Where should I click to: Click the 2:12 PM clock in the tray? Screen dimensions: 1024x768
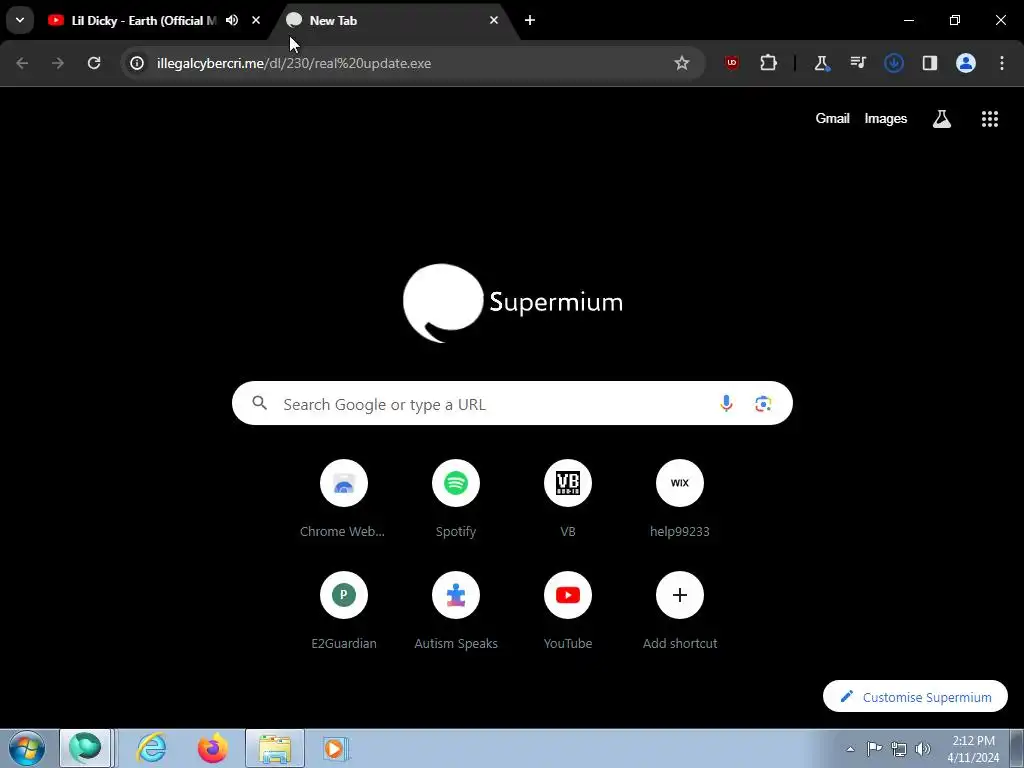click(973, 749)
